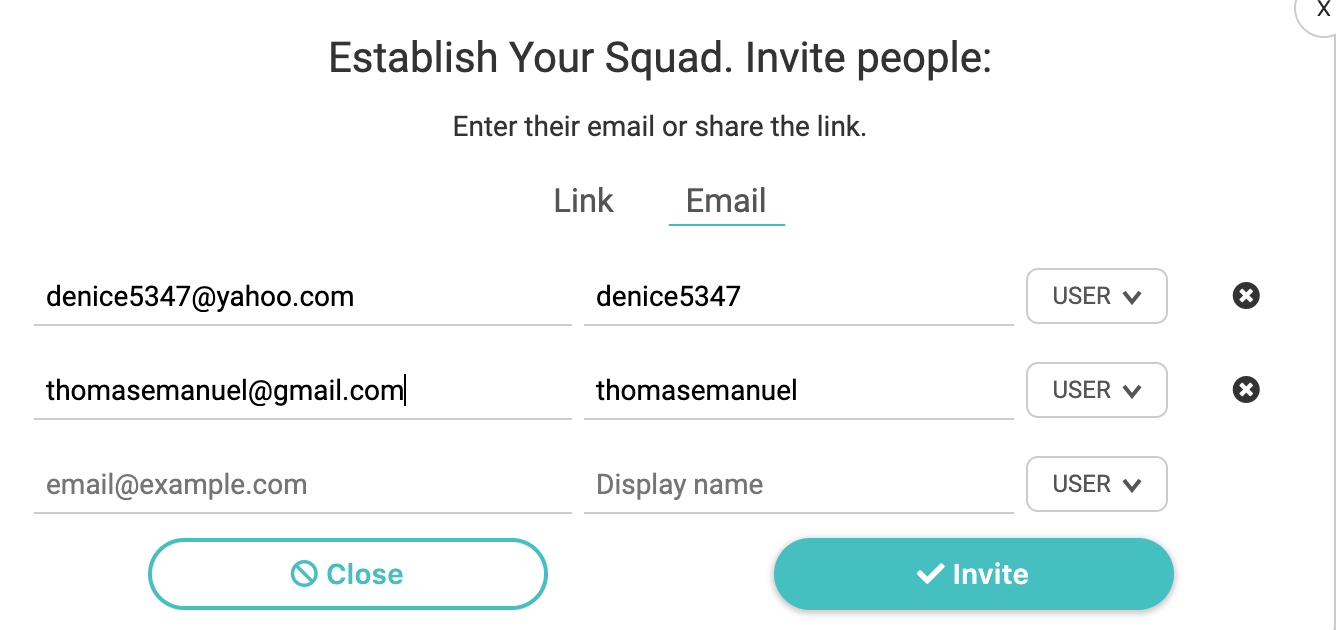1336x630 pixels.
Task: Remove the denice5347@yahoo.com invite row
Action: [1246, 296]
